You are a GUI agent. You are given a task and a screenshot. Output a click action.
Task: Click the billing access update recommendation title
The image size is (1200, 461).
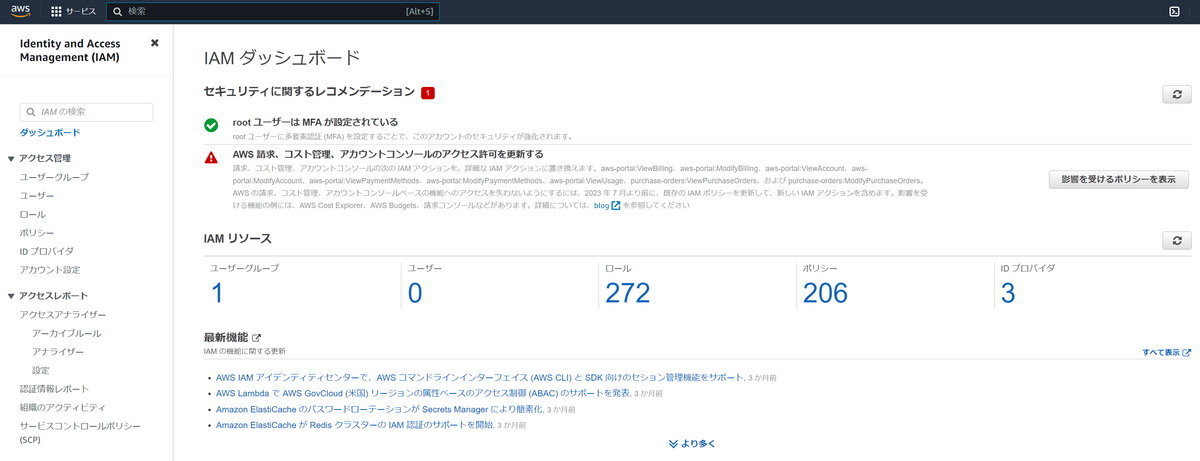(388, 154)
